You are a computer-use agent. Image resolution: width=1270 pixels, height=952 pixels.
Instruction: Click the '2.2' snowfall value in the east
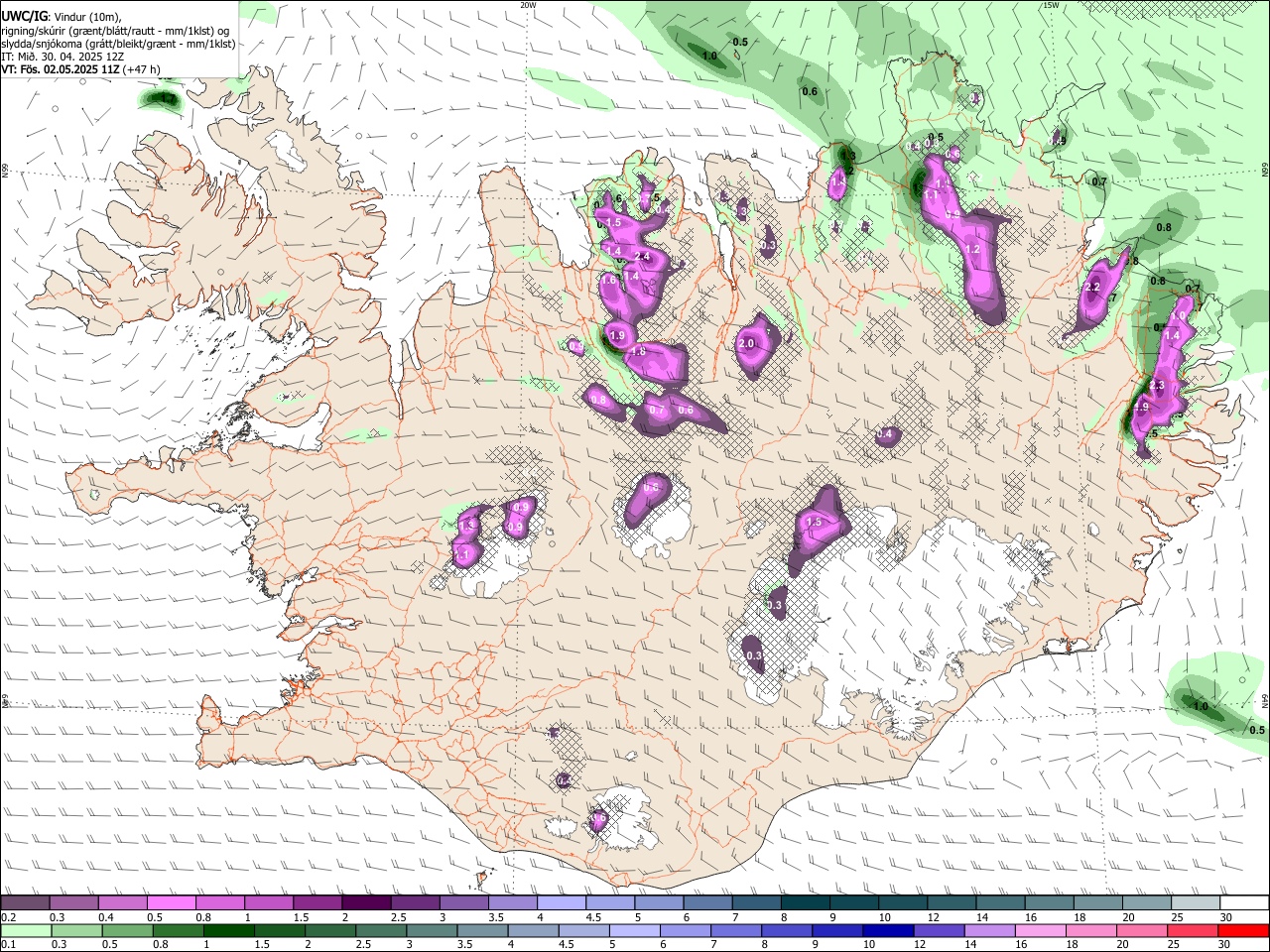(x=1092, y=288)
